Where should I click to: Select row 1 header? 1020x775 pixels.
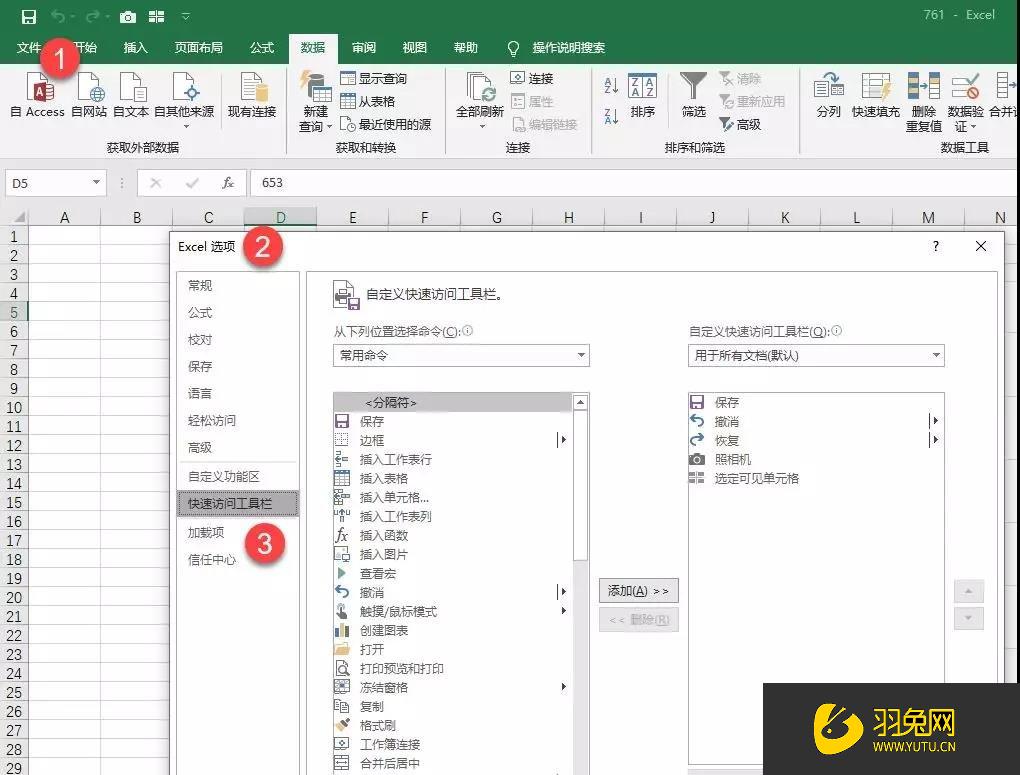coord(14,236)
